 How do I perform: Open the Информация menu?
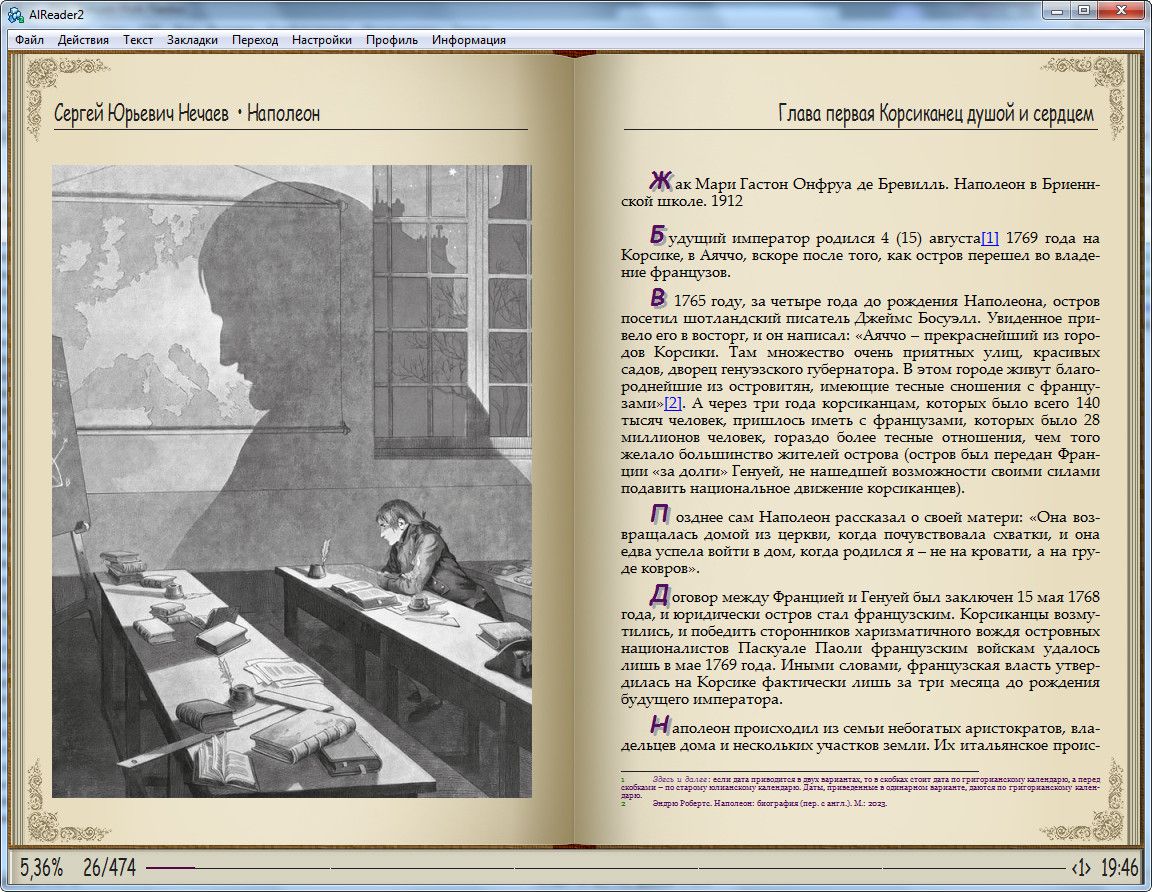click(x=468, y=40)
